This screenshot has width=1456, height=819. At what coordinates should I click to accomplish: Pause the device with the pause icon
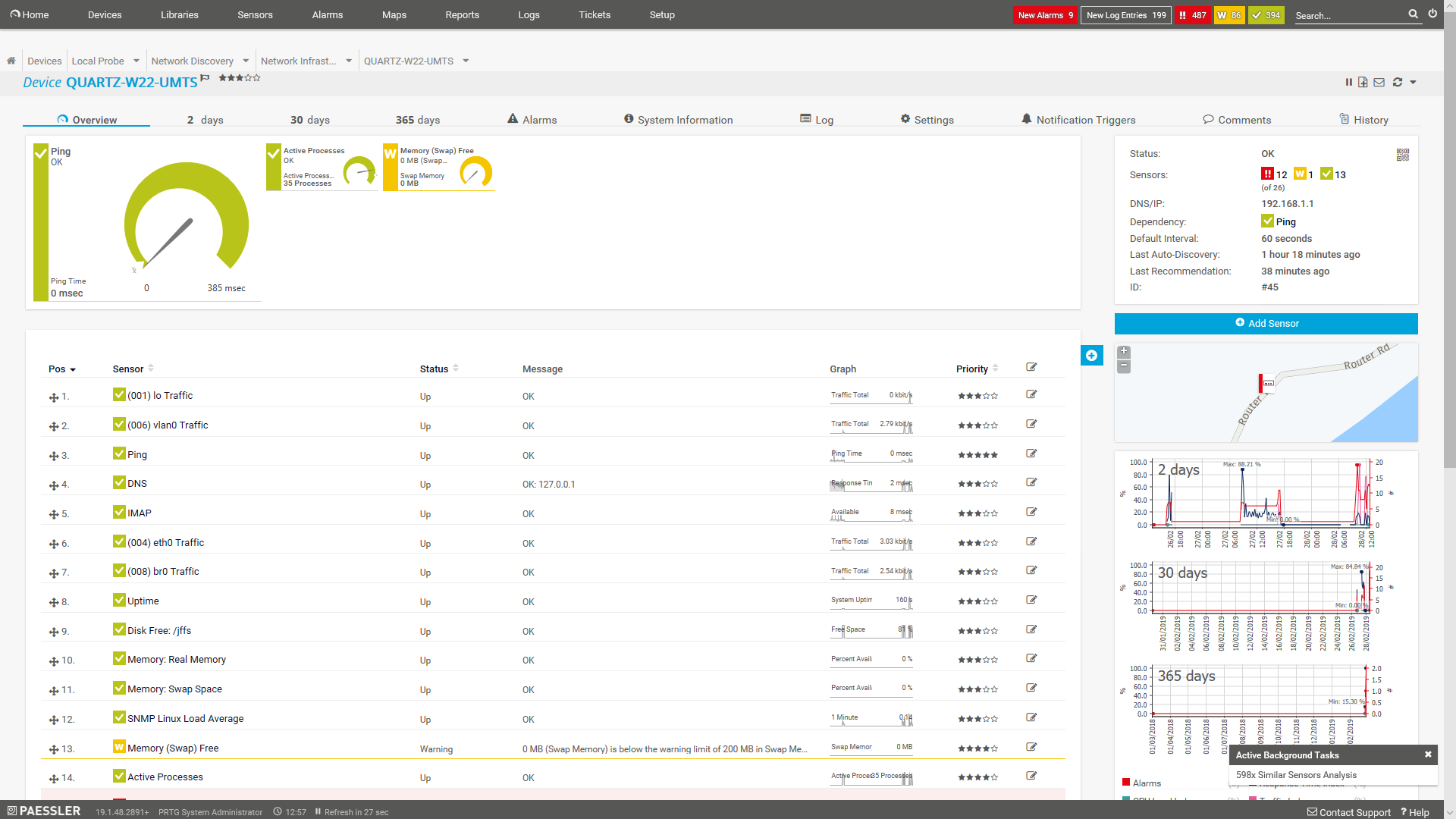click(x=1348, y=82)
